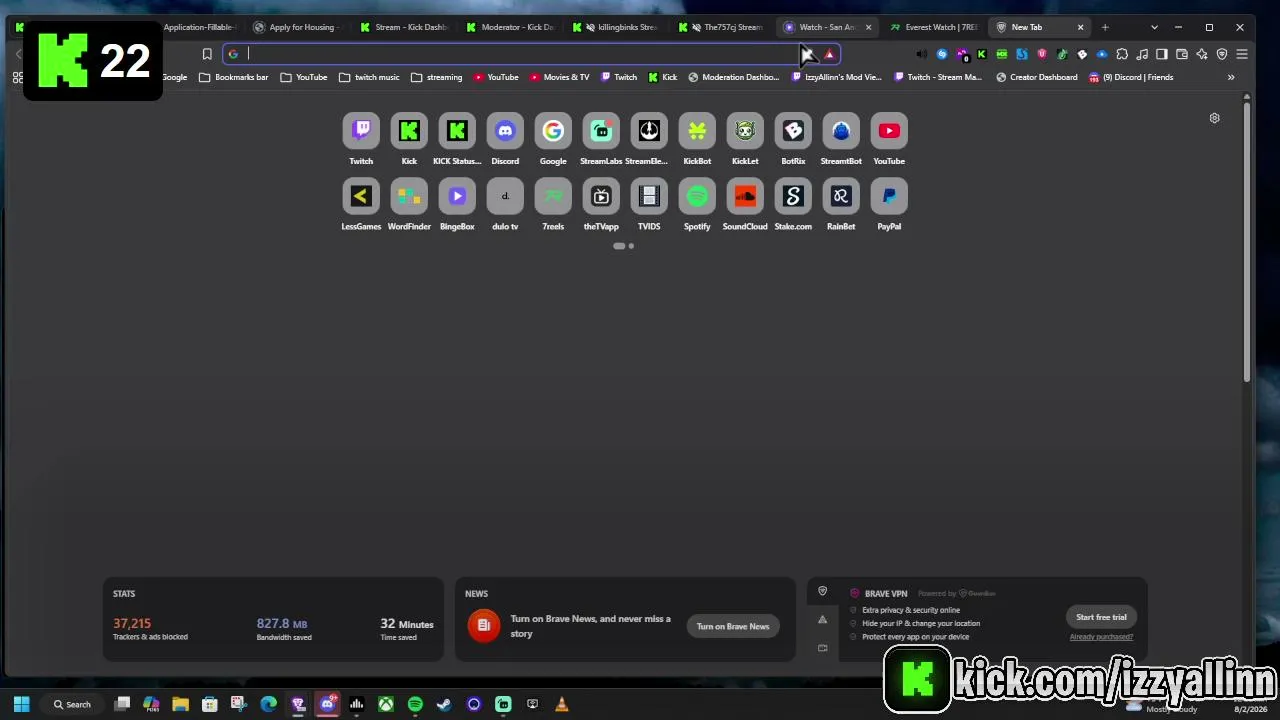Open the Brave VPN shield toolbar icon
1280x720 pixels.
[1222, 54]
